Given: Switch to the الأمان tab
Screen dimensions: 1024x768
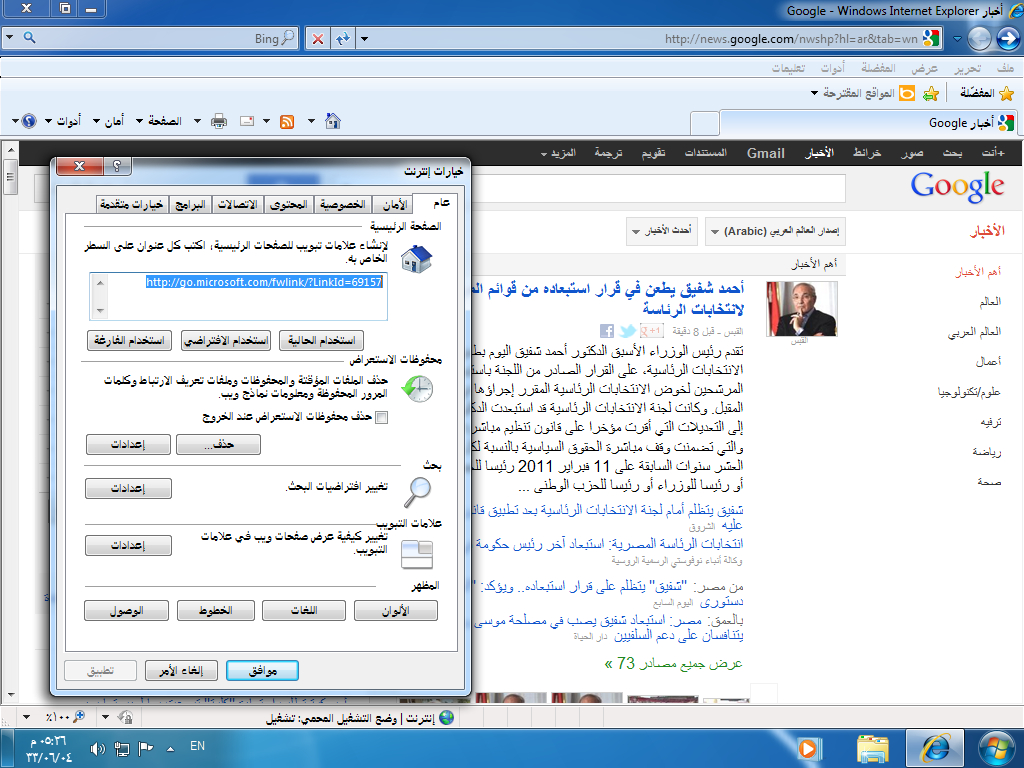Looking at the screenshot, I should click(x=394, y=204).
